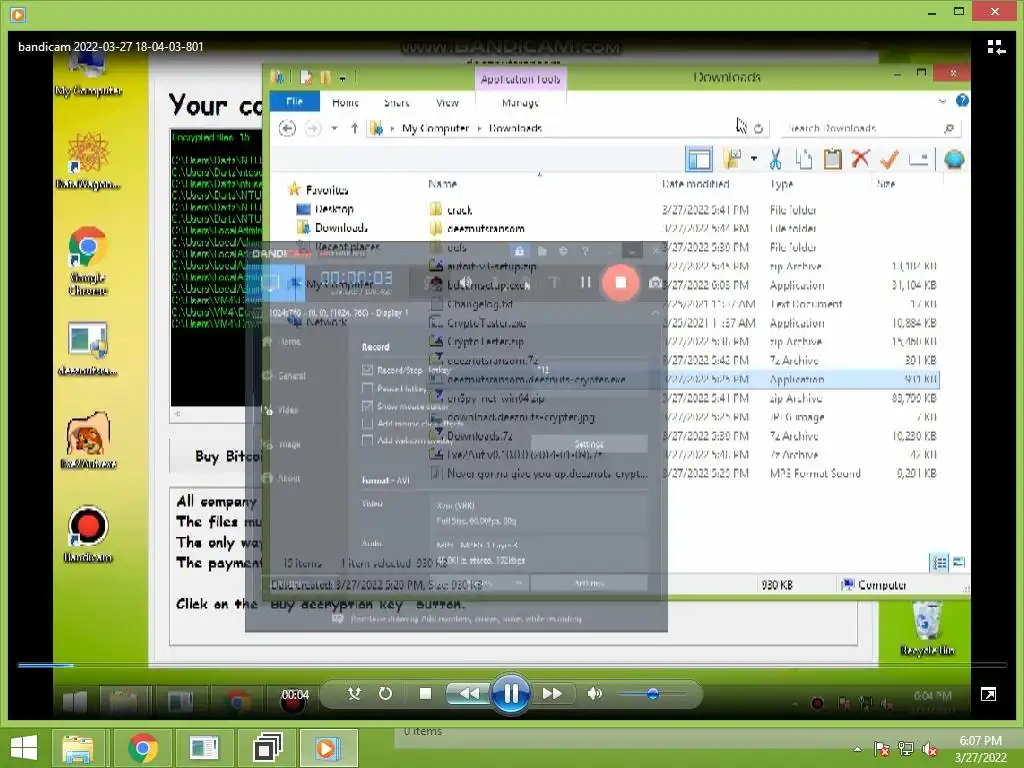Click the blue volume slider knob

652,694
